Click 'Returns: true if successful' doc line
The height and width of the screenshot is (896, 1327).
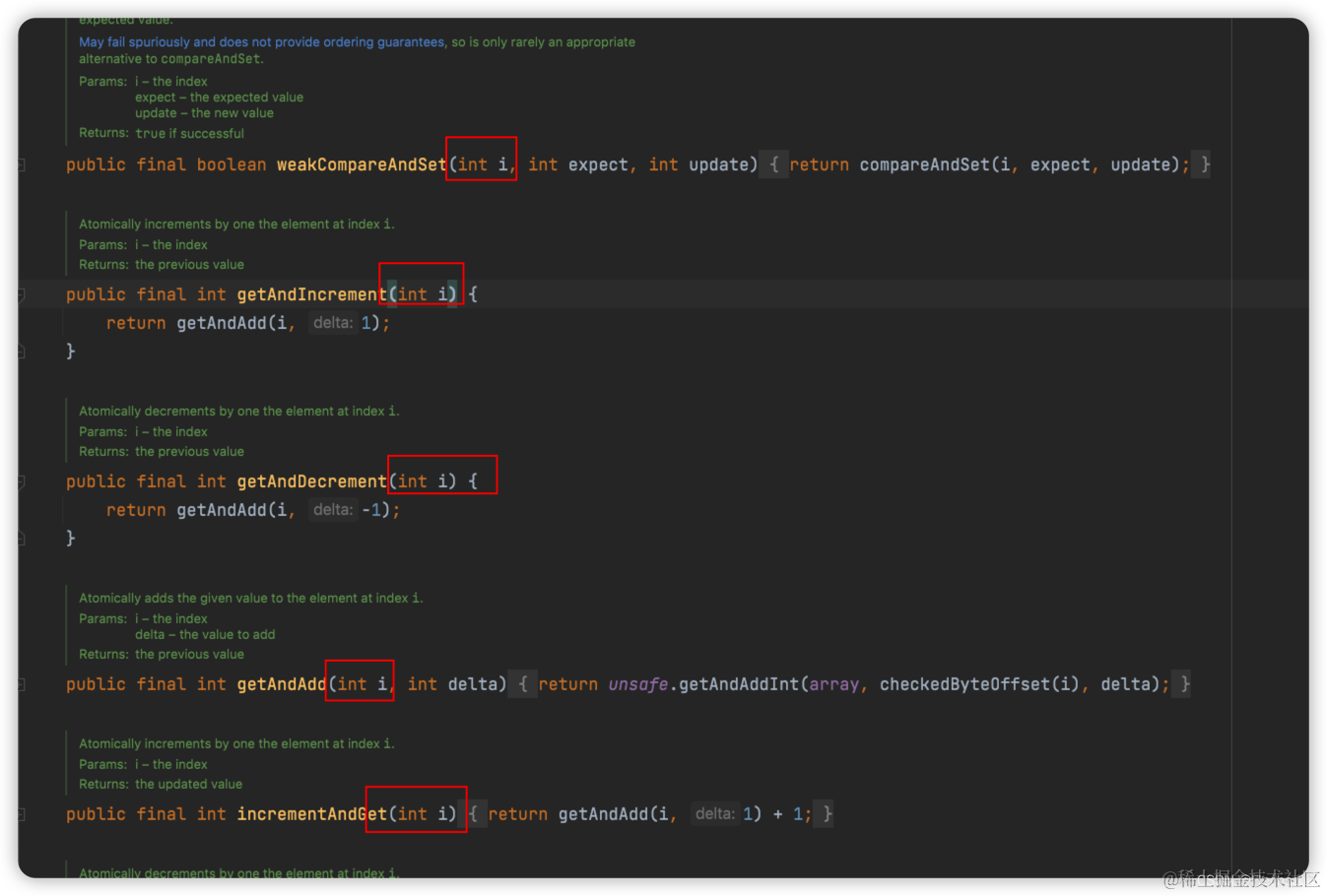[162, 134]
